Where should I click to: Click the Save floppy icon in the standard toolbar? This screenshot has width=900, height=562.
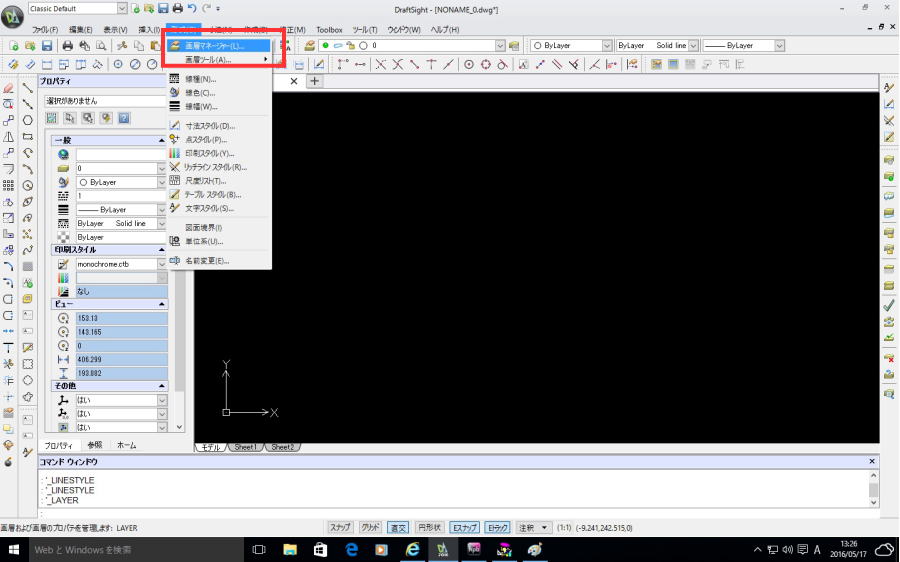[47, 45]
